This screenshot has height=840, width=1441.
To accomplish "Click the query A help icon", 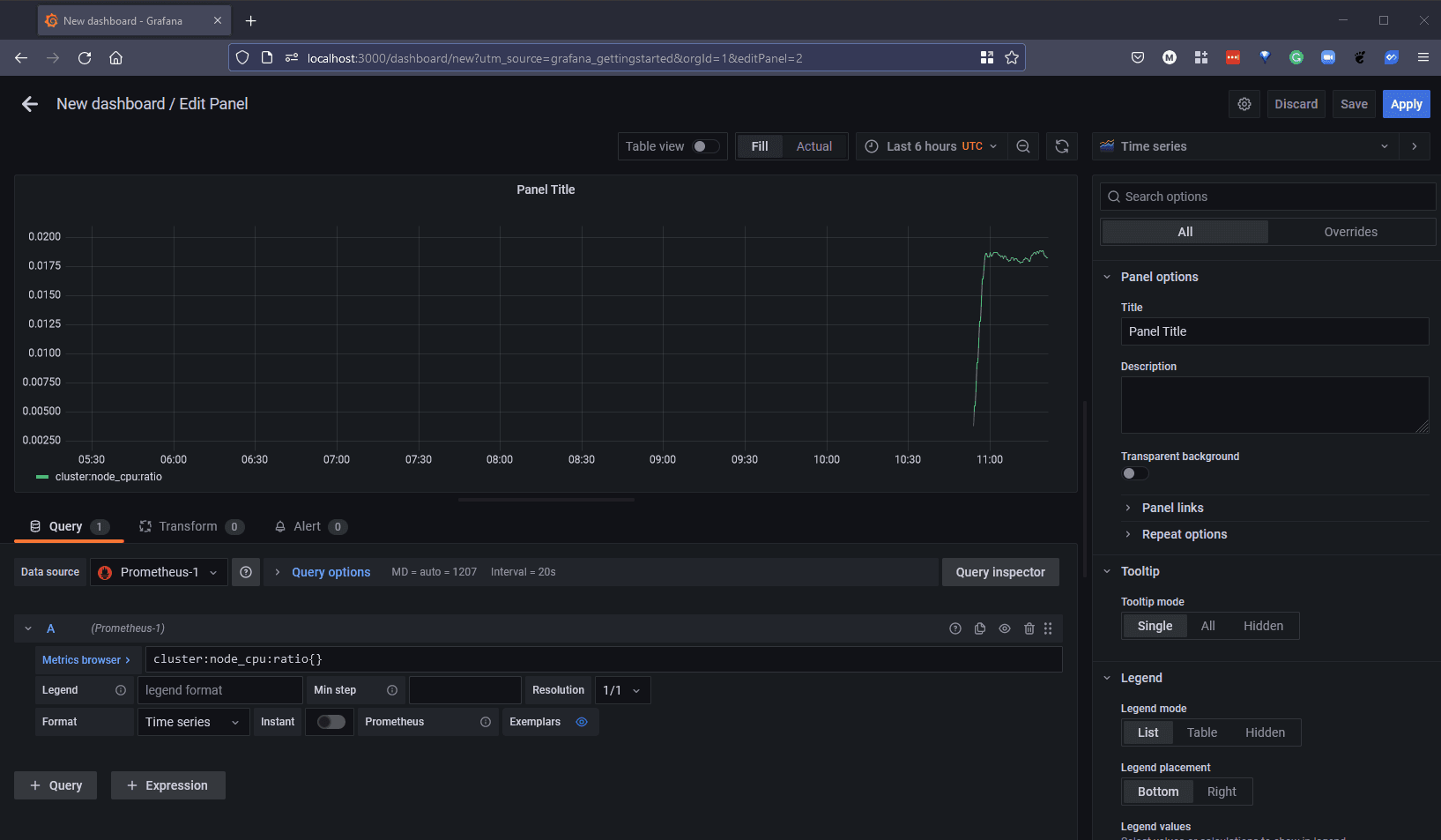I will [x=954, y=628].
